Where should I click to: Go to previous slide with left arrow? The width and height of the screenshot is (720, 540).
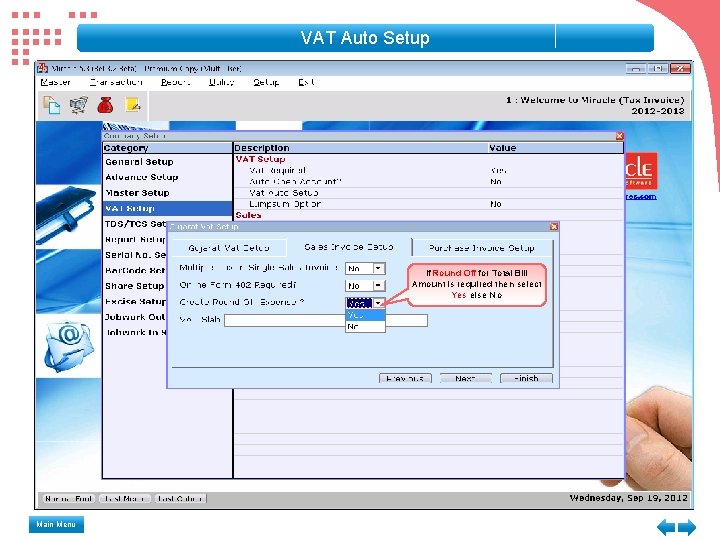[x=666, y=526]
